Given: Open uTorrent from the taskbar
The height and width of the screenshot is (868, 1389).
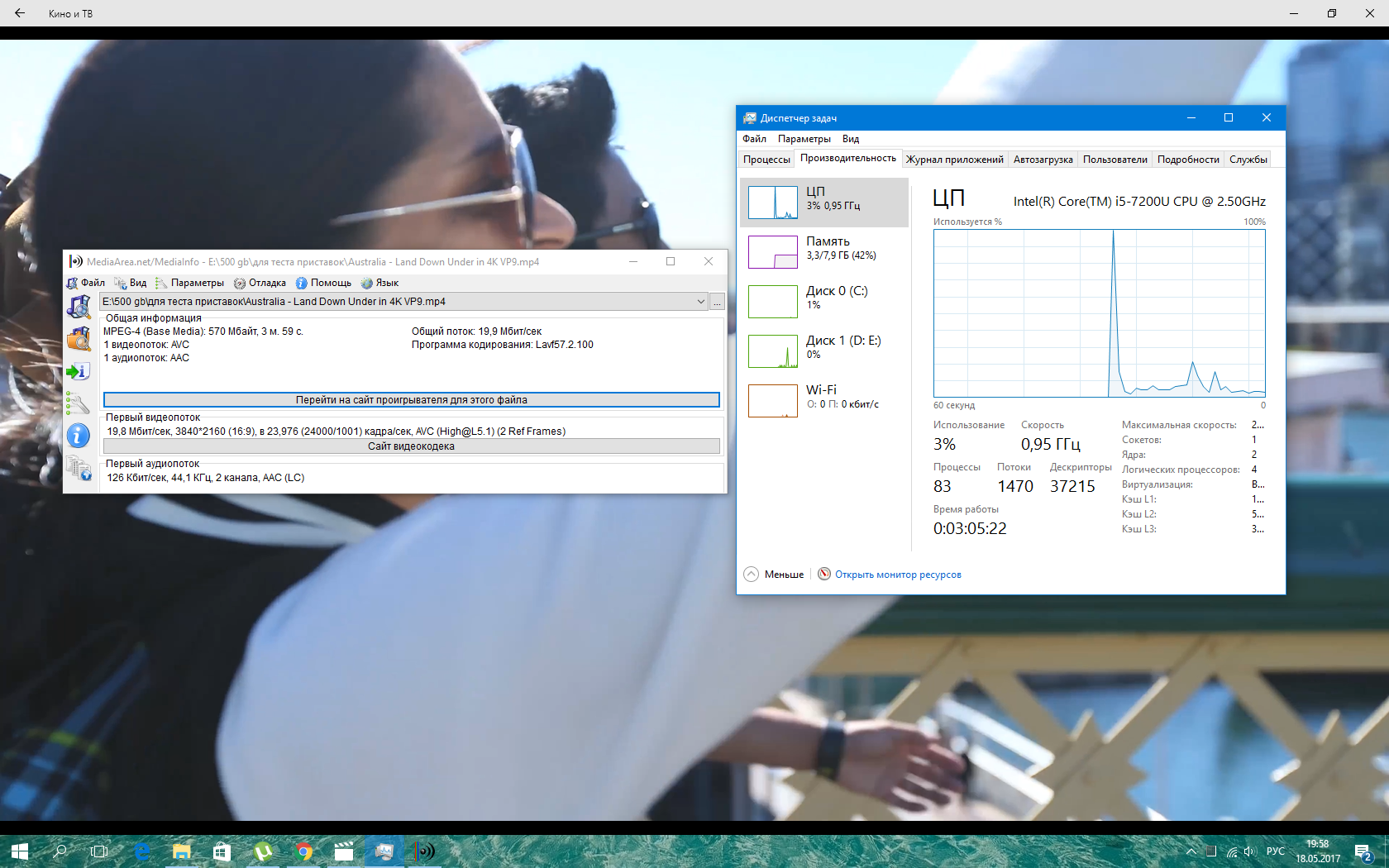Looking at the screenshot, I should pos(263,851).
